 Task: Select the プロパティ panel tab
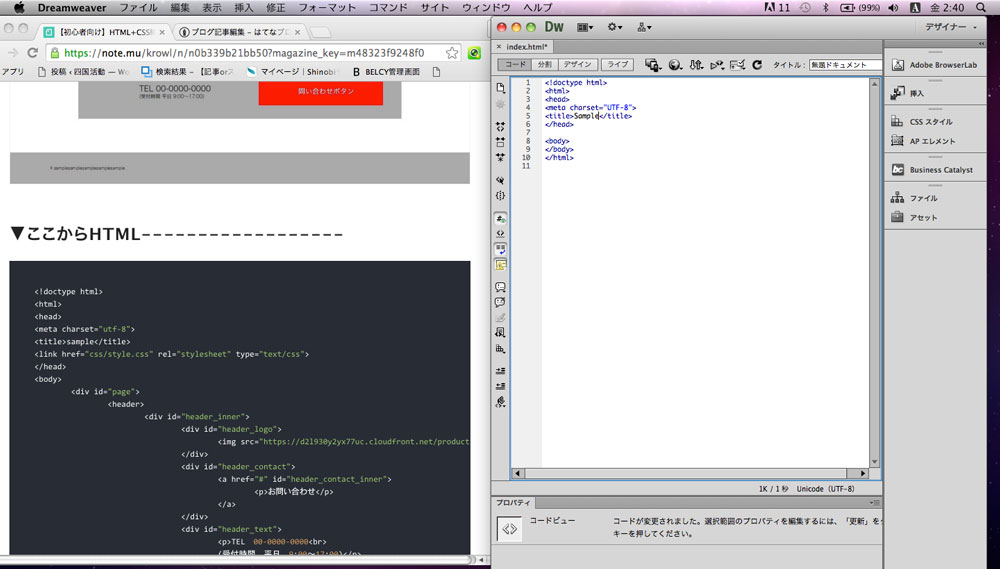pyautogui.click(x=513, y=503)
